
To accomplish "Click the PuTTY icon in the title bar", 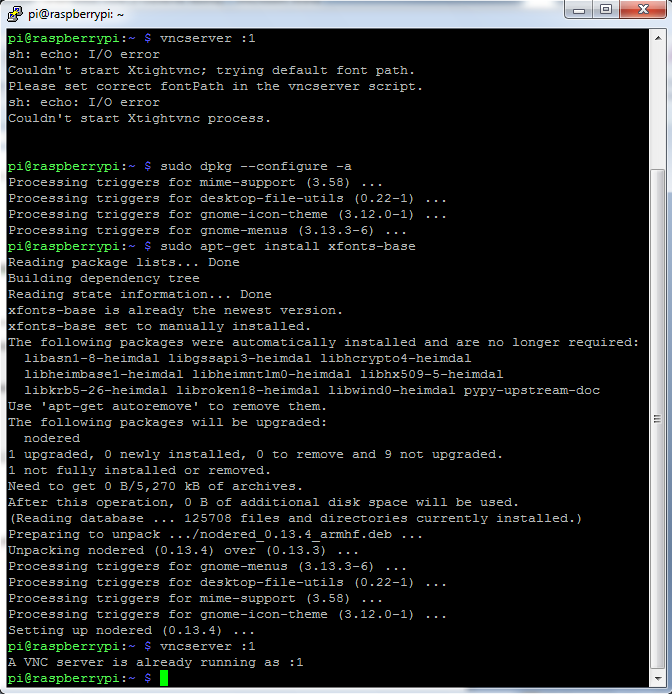I will tap(15, 14).
